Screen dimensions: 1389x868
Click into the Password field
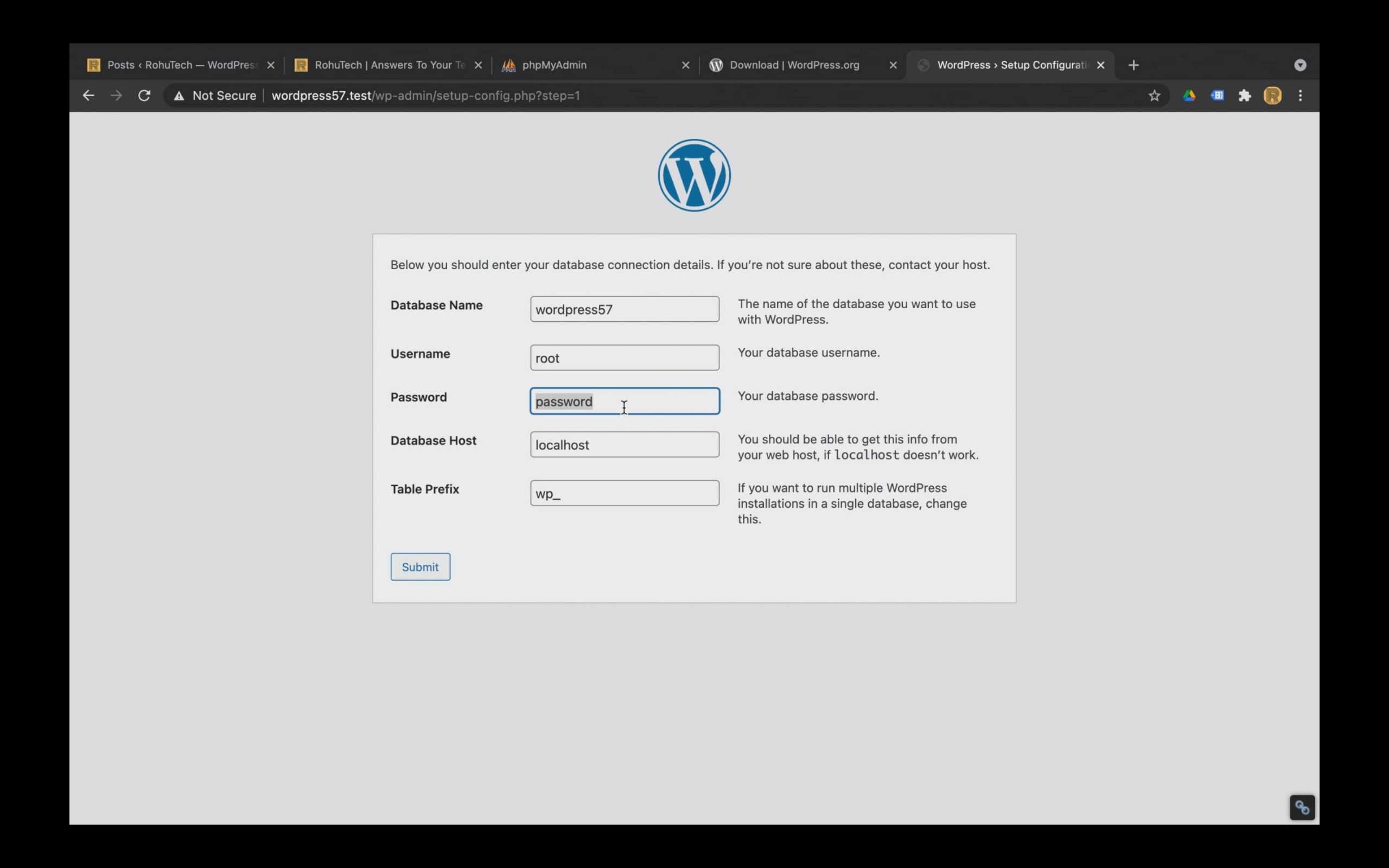(625, 401)
